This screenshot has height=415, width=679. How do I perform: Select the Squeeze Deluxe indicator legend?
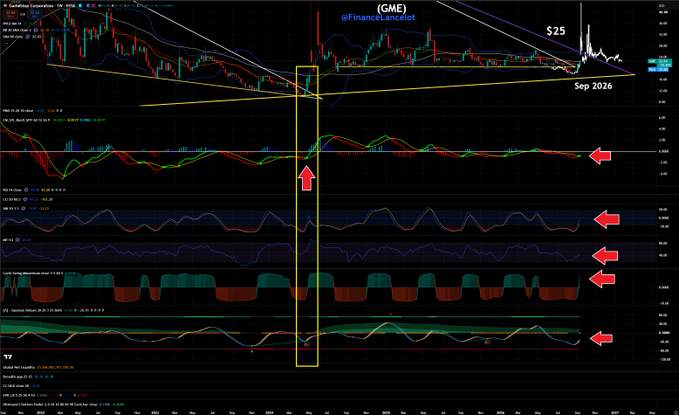(x=33, y=311)
